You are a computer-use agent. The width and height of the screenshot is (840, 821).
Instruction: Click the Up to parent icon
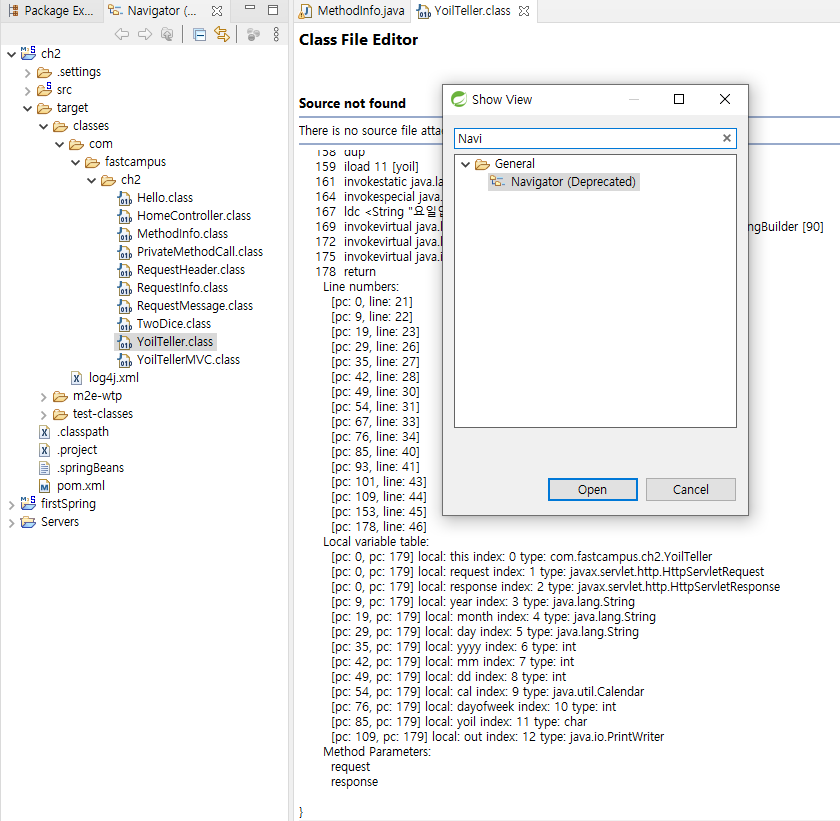[x=168, y=34]
